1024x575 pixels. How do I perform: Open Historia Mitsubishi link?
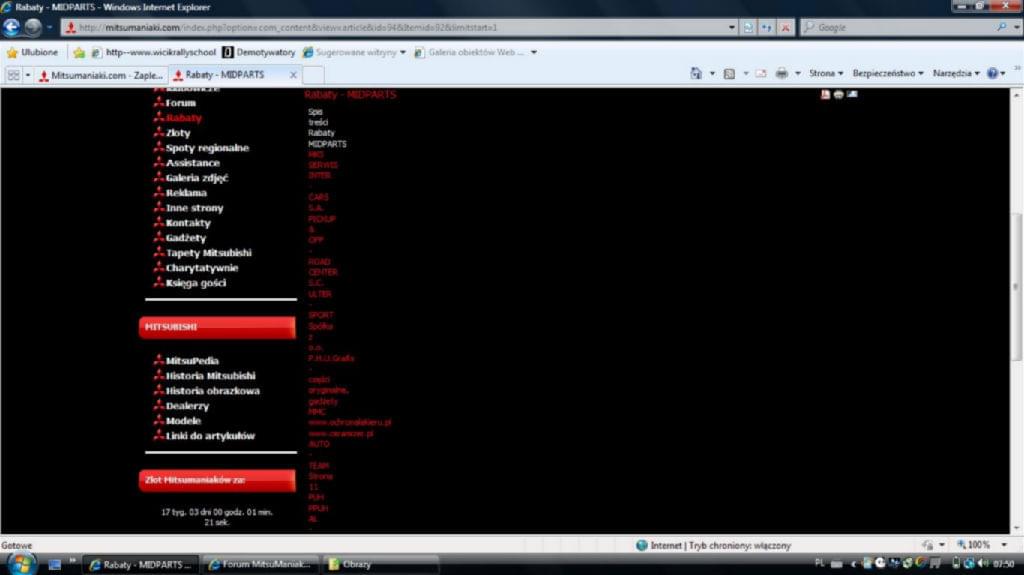[210, 376]
